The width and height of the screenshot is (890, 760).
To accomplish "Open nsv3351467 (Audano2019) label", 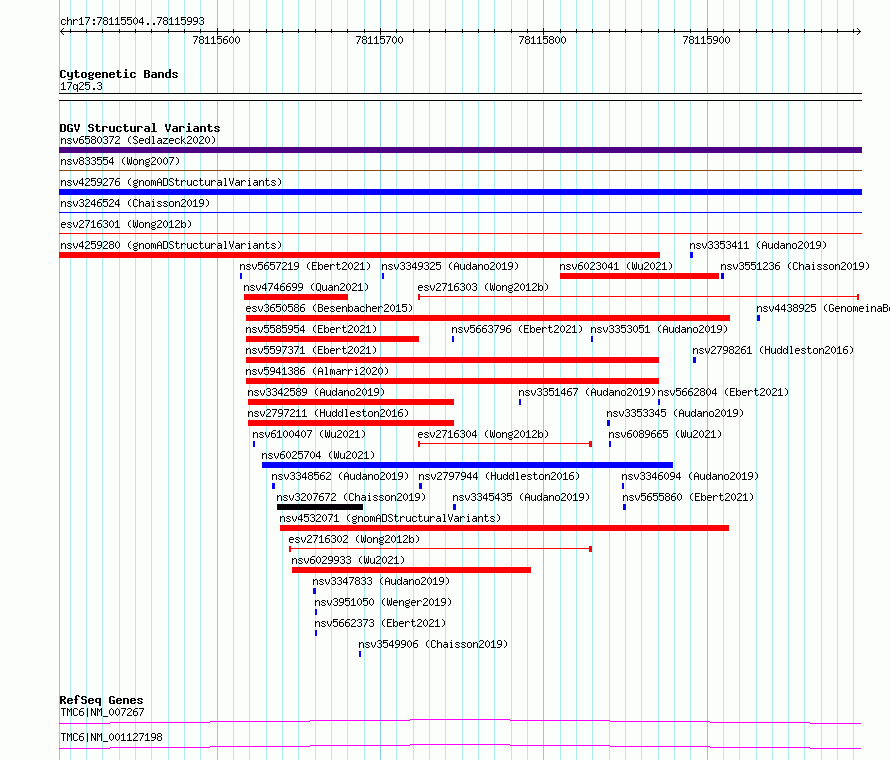I will pyautogui.click(x=587, y=392).
